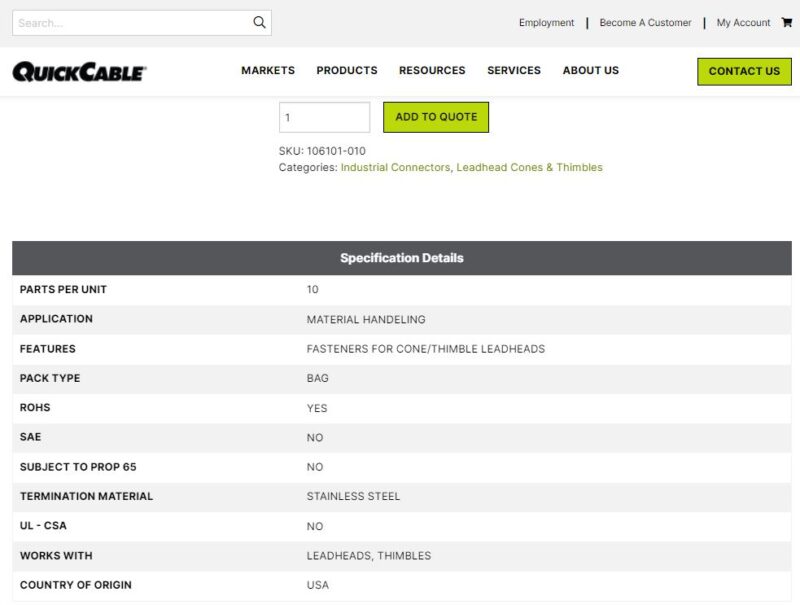The image size is (800, 605).
Task: Open the Markets menu
Action: pos(268,71)
